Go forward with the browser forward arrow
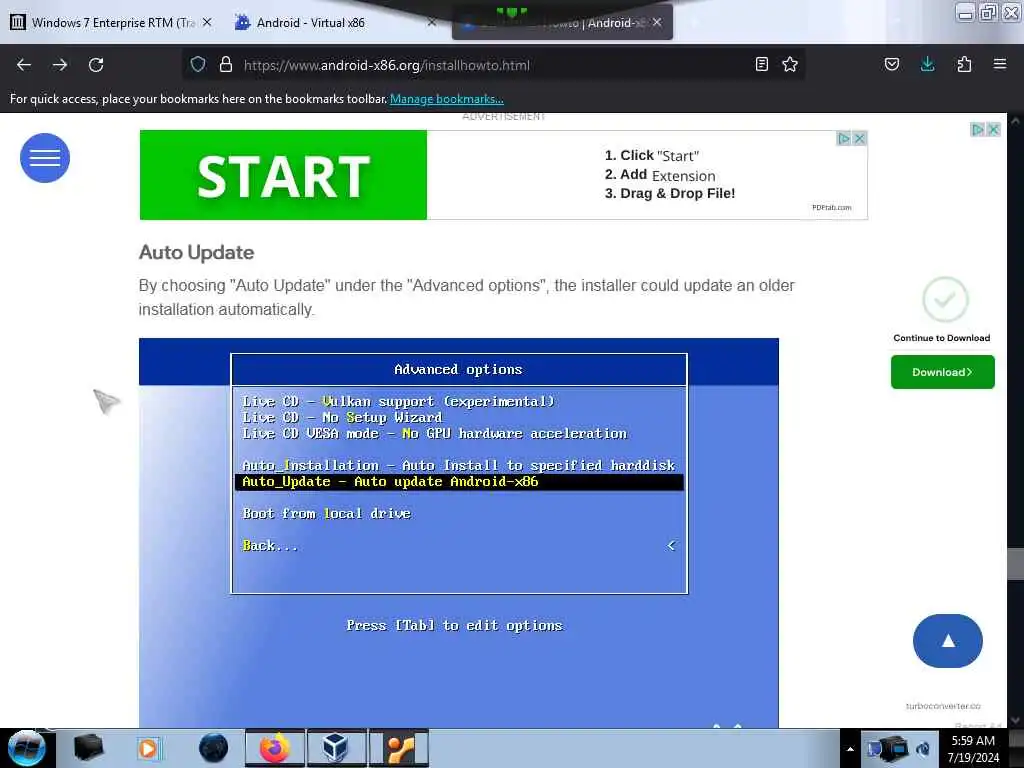Viewport: 1024px width, 768px height. pos(60,65)
